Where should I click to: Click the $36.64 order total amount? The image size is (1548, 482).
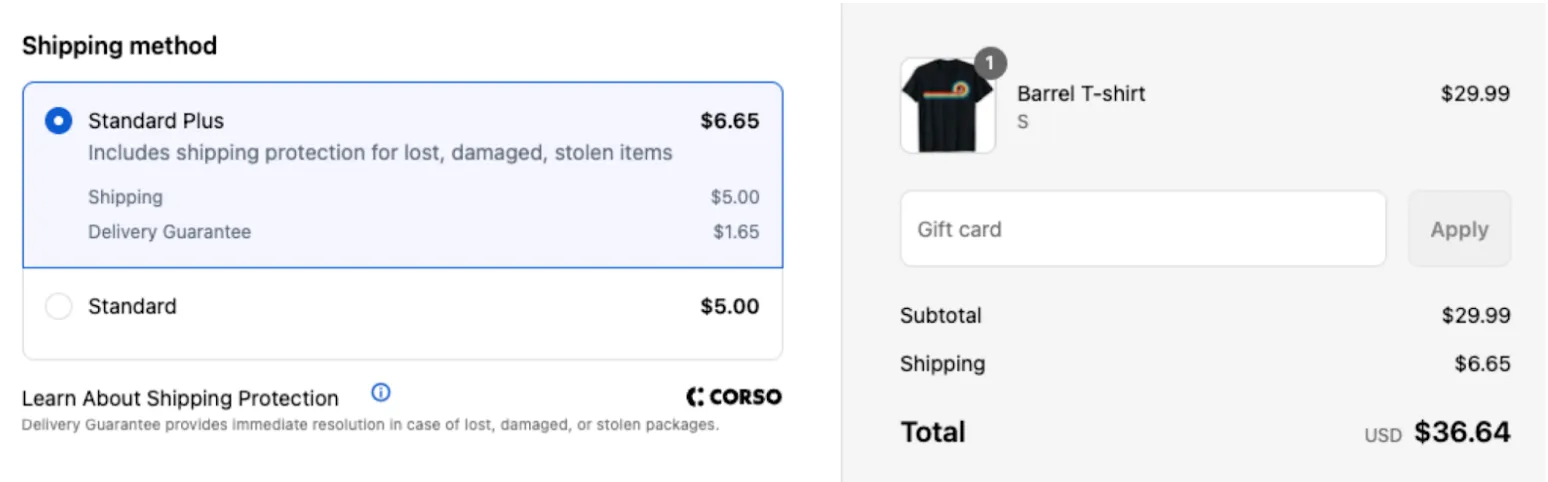coord(1461,432)
